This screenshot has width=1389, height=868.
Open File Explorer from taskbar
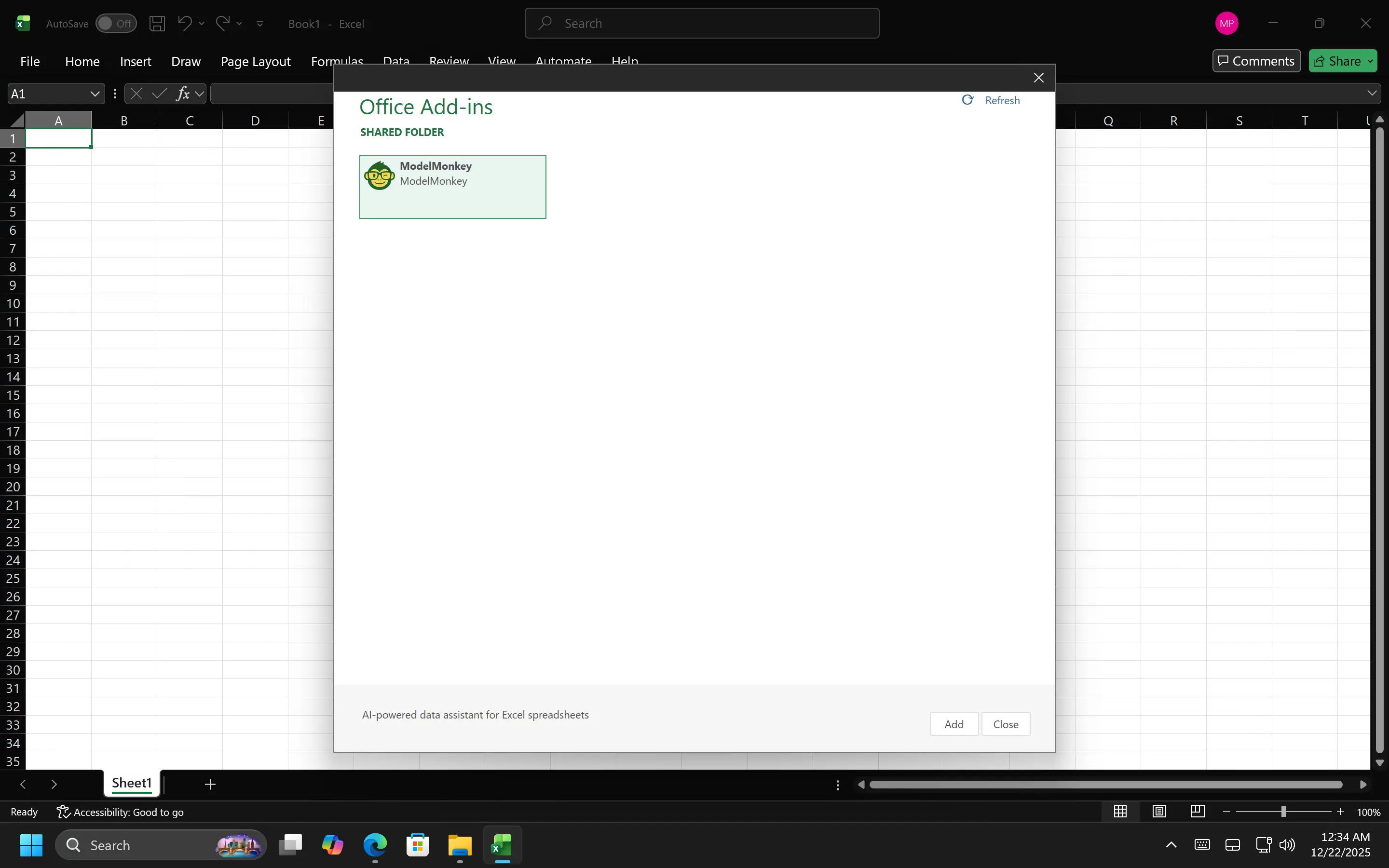pos(460,845)
